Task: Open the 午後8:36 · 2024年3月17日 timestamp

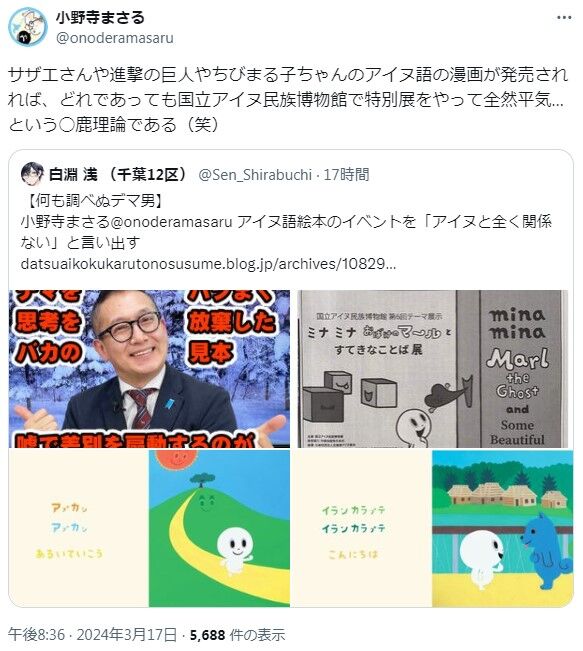Action: click(x=93, y=634)
